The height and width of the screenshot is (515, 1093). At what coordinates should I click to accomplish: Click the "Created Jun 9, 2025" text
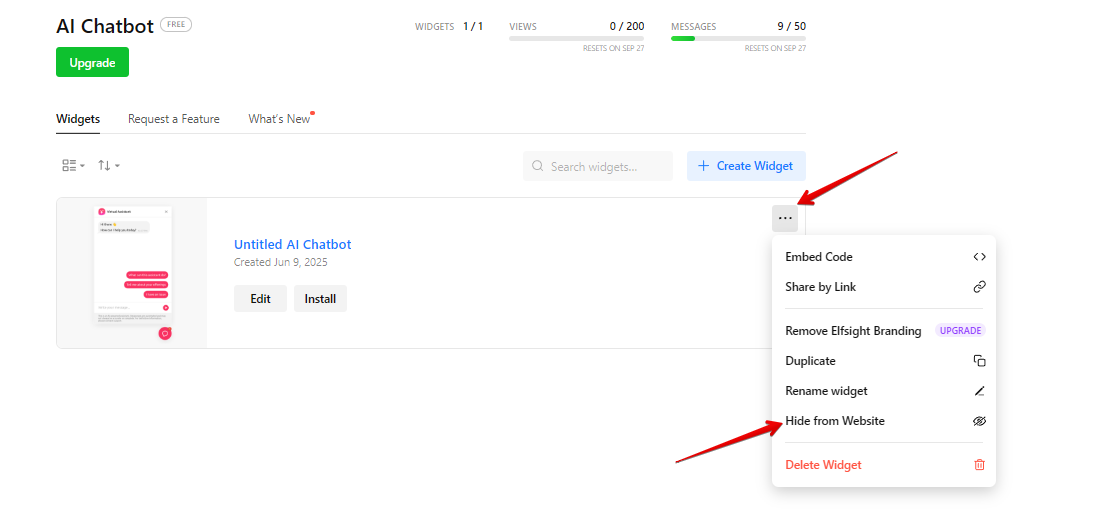pos(281,263)
